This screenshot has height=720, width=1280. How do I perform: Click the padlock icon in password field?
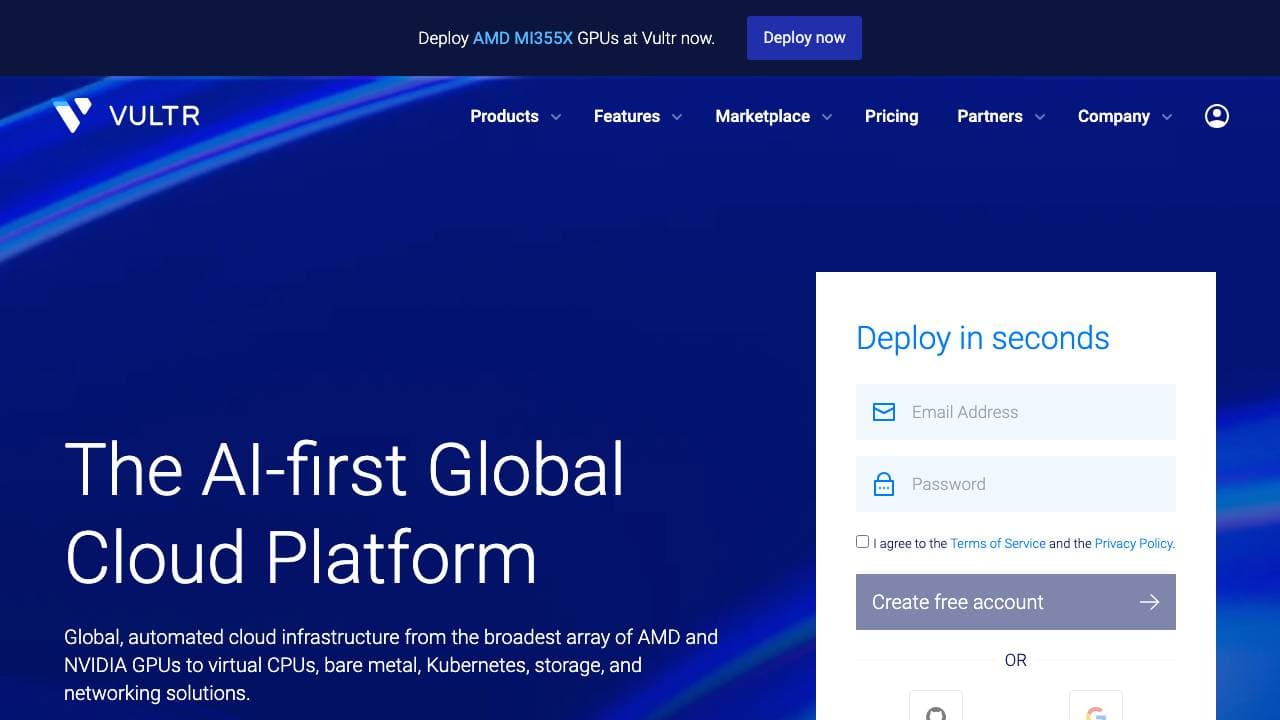coord(884,484)
